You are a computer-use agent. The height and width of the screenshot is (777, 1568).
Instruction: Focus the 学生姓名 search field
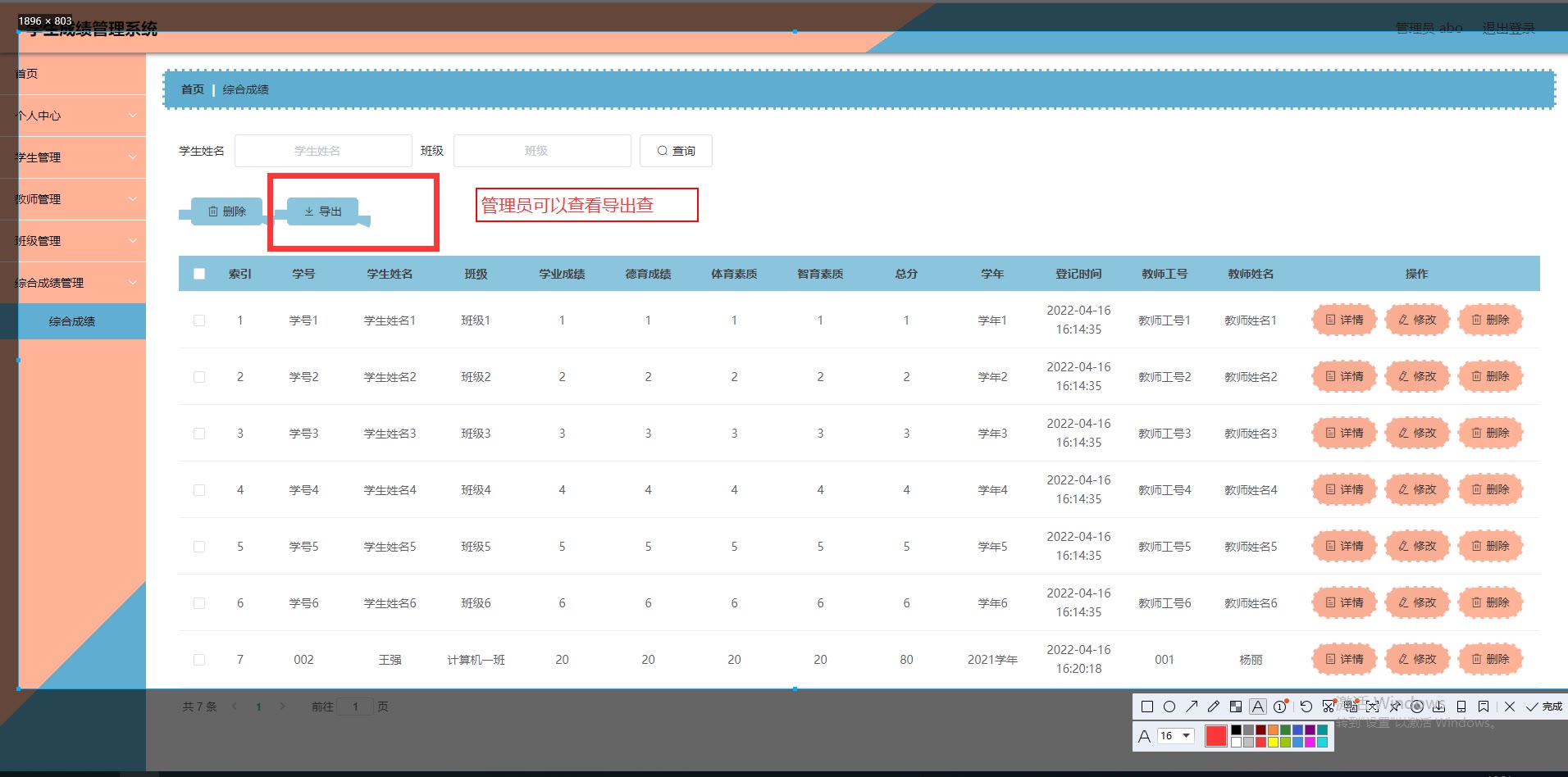[323, 151]
